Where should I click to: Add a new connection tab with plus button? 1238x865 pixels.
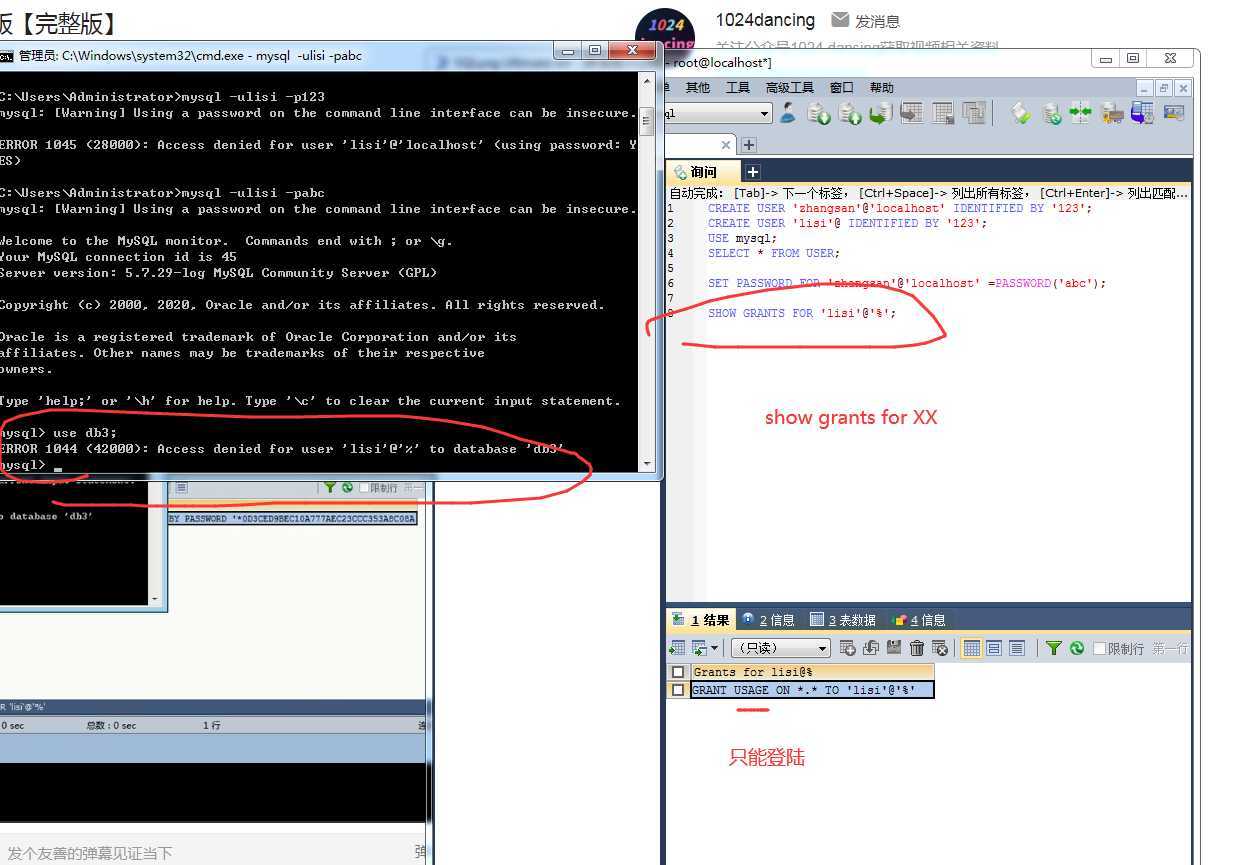click(x=749, y=144)
